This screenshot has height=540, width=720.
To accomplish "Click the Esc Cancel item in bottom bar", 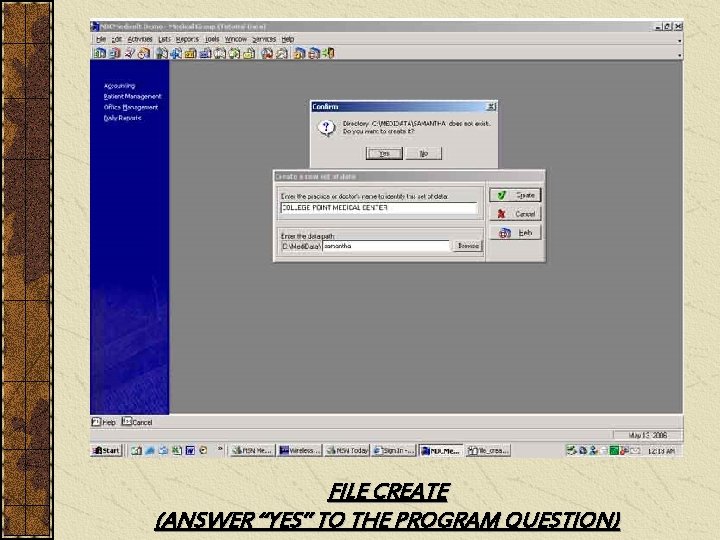I will [137, 422].
